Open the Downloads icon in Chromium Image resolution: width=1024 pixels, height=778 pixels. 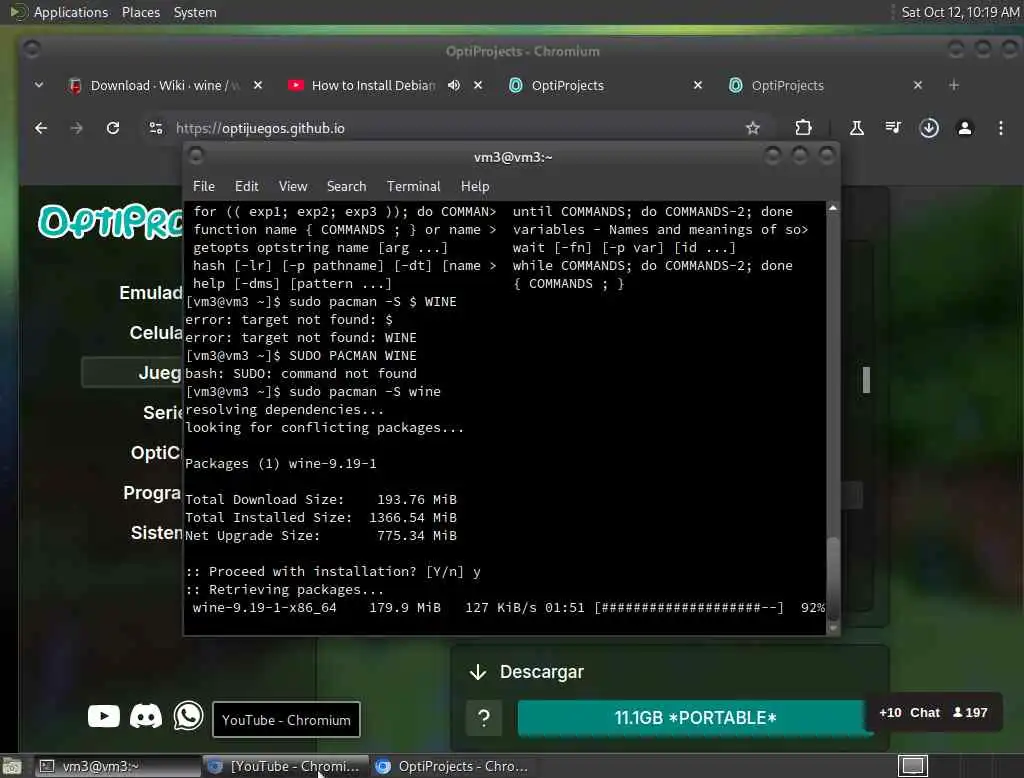click(x=929, y=128)
